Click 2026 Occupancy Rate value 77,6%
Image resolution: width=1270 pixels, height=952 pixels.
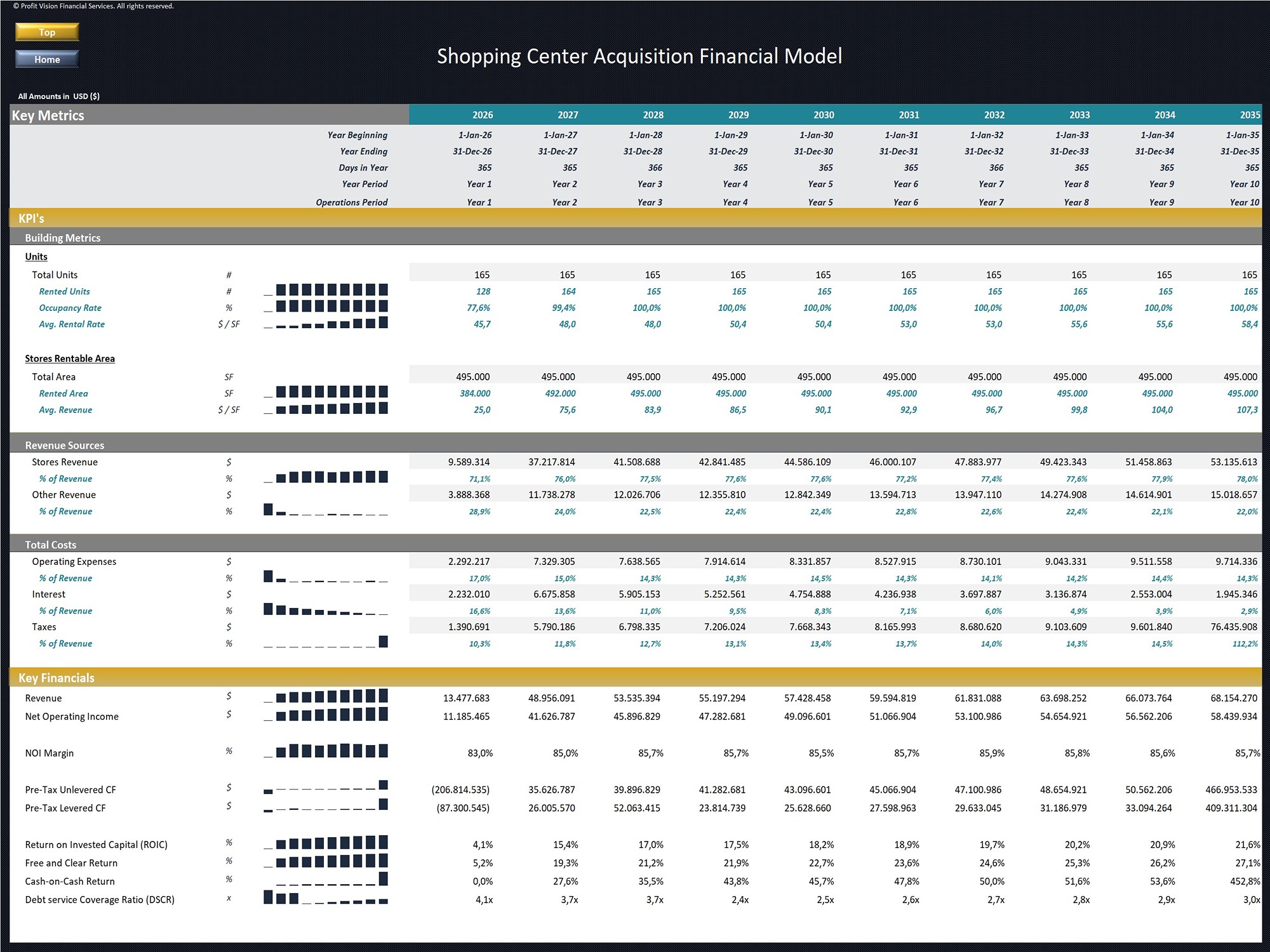point(479,308)
